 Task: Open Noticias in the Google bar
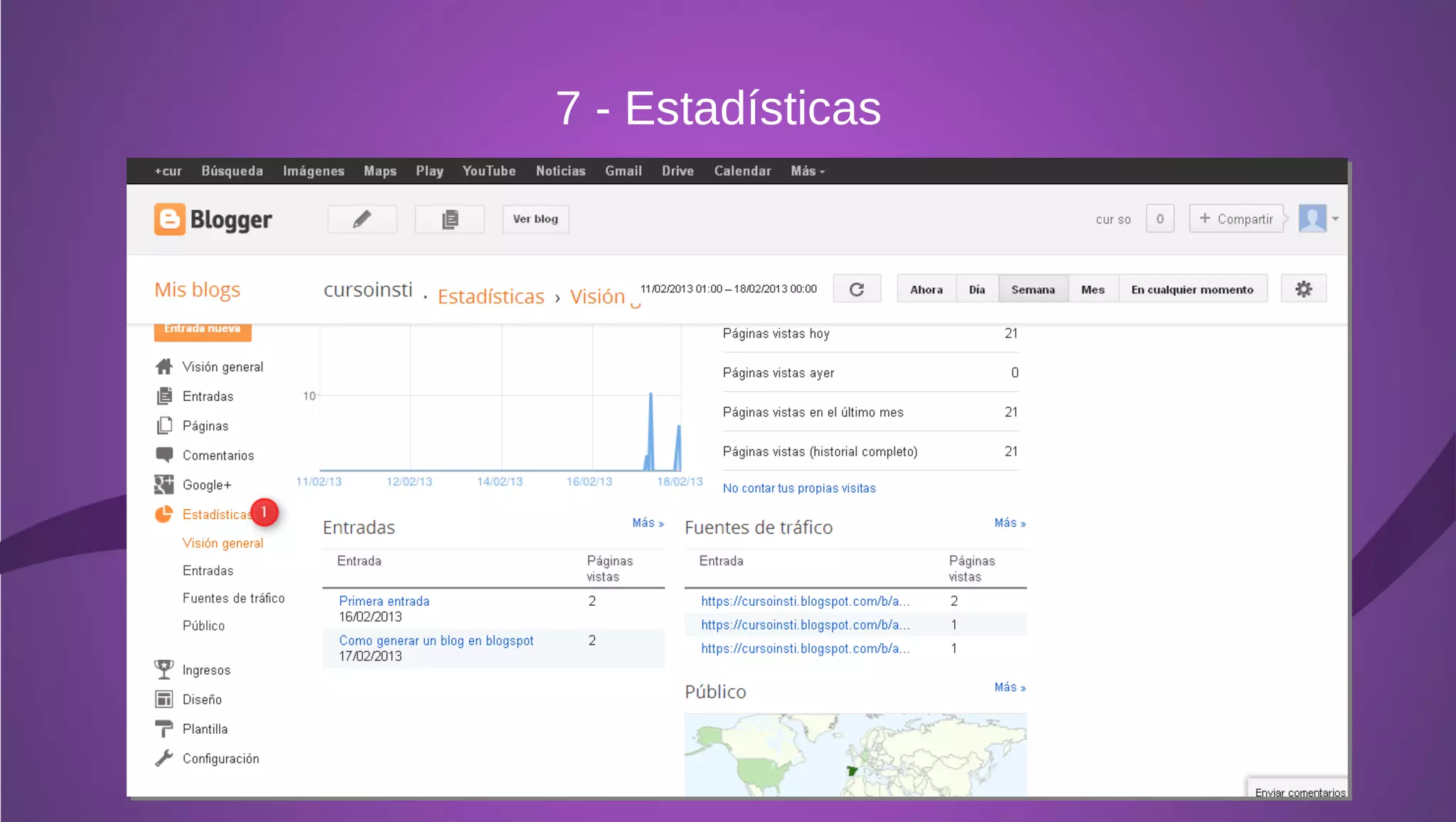[560, 171]
